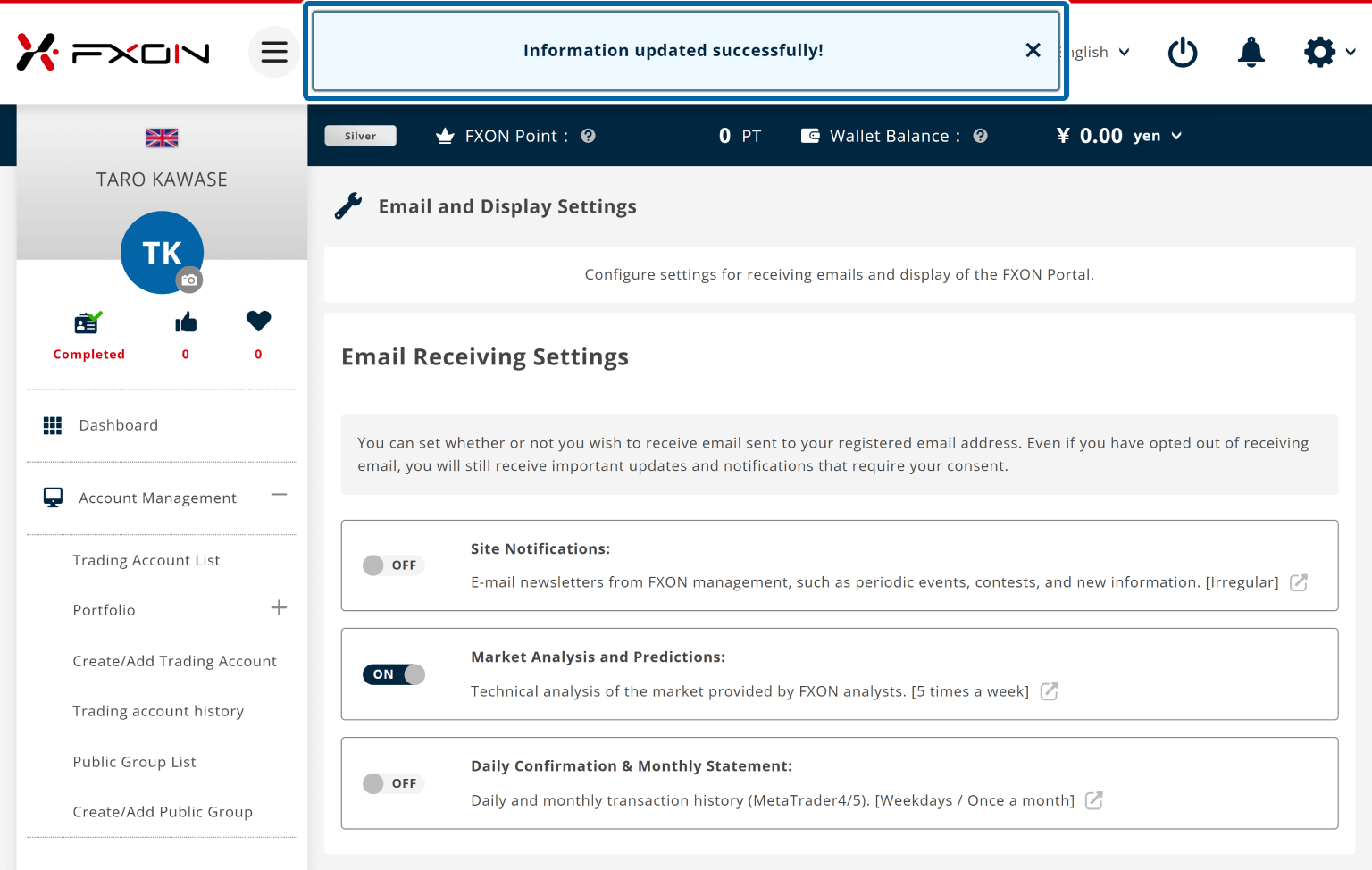The height and width of the screenshot is (870, 1372).
Task: Click the Account Management monitor icon
Action: click(x=53, y=498)
